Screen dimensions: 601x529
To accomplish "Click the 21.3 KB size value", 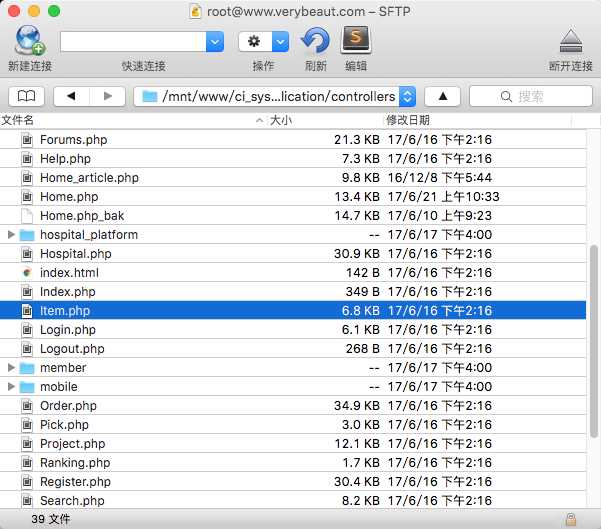I will [x=356, y=140].
